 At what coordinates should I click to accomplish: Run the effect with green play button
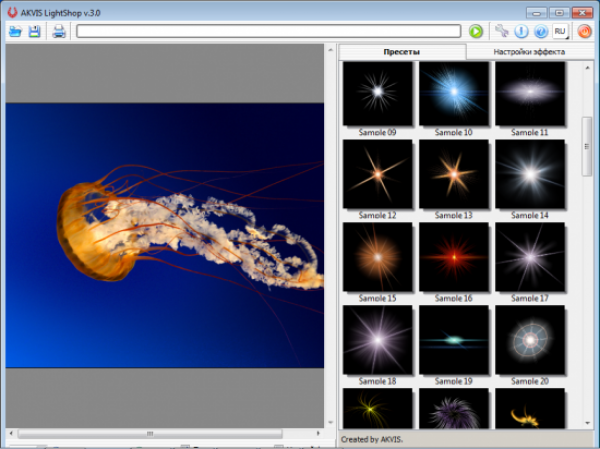pyautogui.click(x=476, y=32)
